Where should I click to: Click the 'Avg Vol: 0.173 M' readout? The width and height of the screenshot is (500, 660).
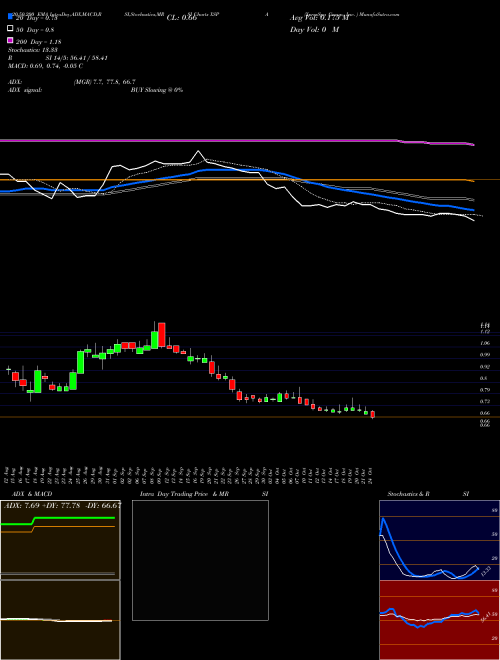coord(319,18)
